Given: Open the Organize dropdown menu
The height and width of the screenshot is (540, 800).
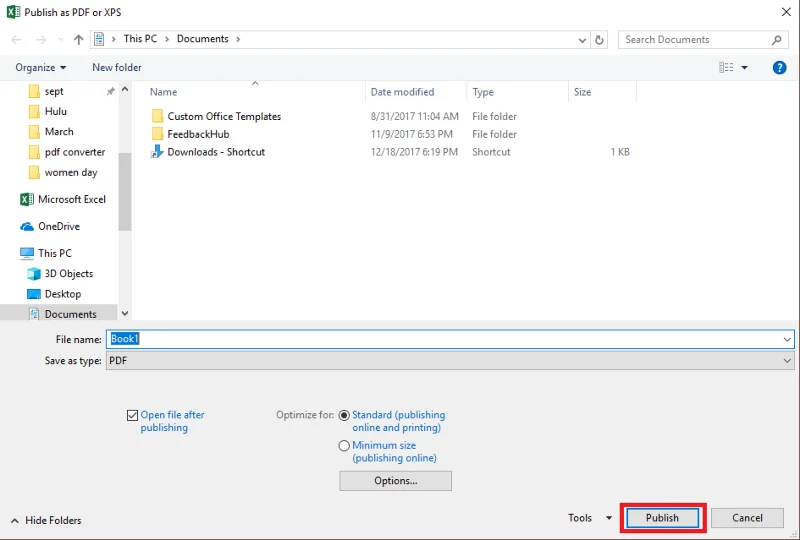Looking at the screenshot, I should 41,67.
